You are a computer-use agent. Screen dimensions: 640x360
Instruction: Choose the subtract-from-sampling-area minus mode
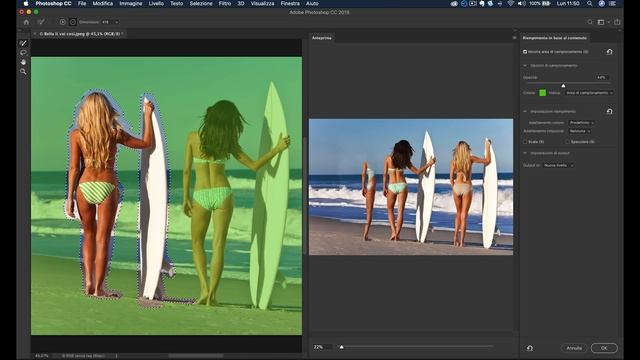point(73,22)
